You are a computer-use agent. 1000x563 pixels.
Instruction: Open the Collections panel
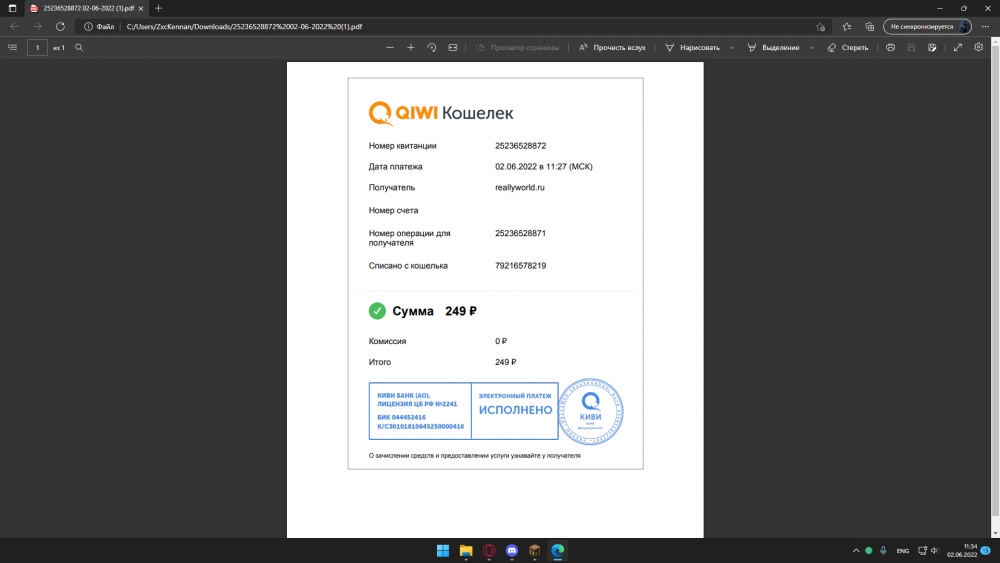tap(869, 27)
